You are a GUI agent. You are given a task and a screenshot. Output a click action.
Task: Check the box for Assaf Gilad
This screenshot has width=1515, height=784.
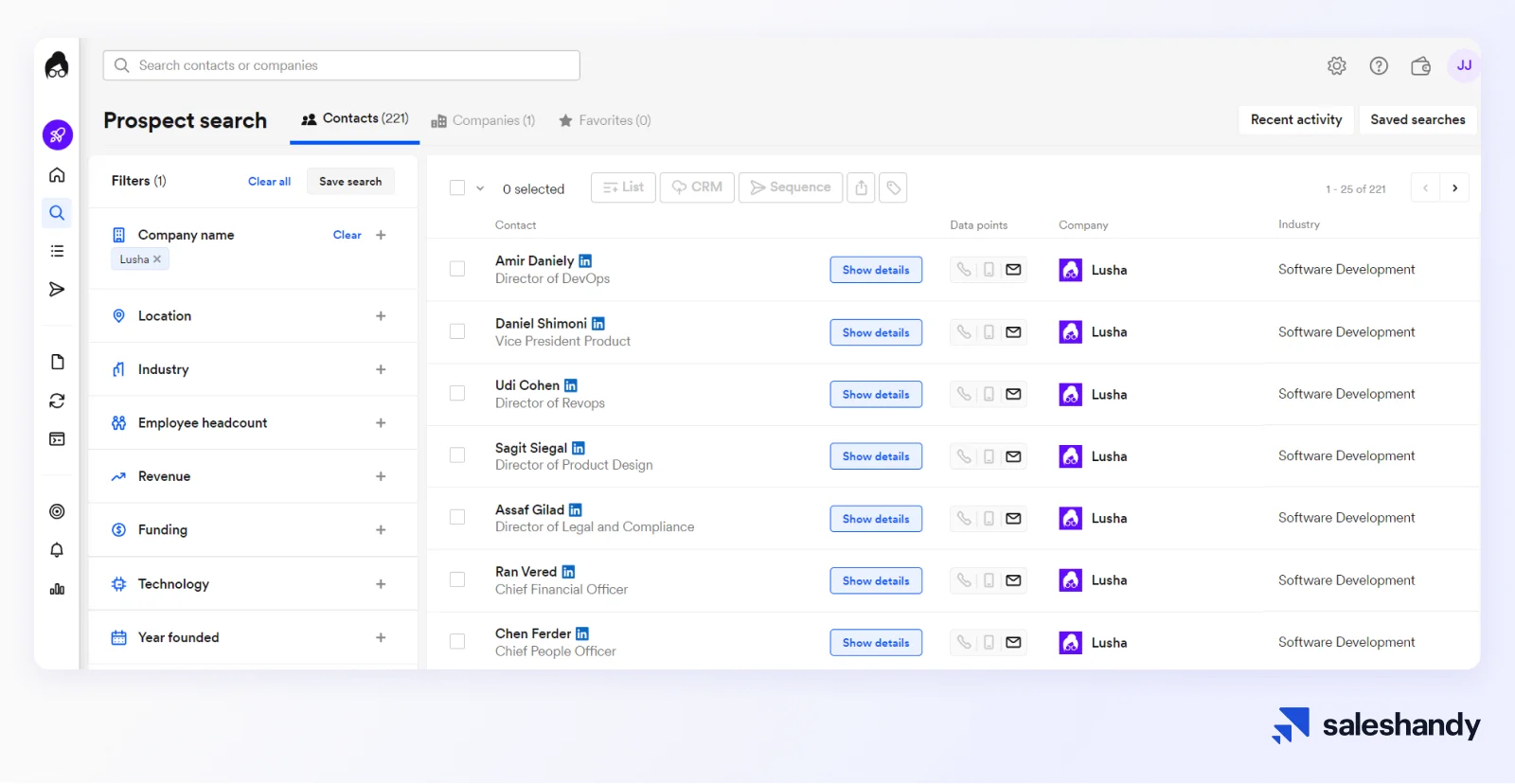click(x=457, y=517)
